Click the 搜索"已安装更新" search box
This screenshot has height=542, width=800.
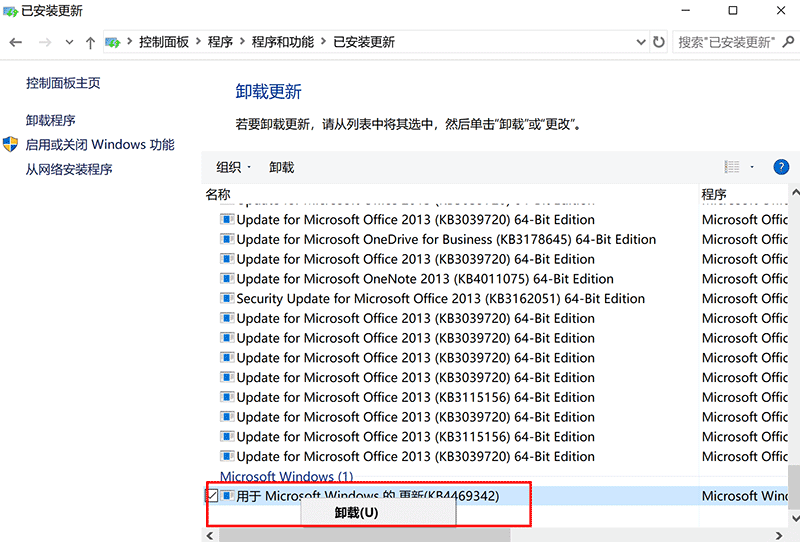[730, 42]
